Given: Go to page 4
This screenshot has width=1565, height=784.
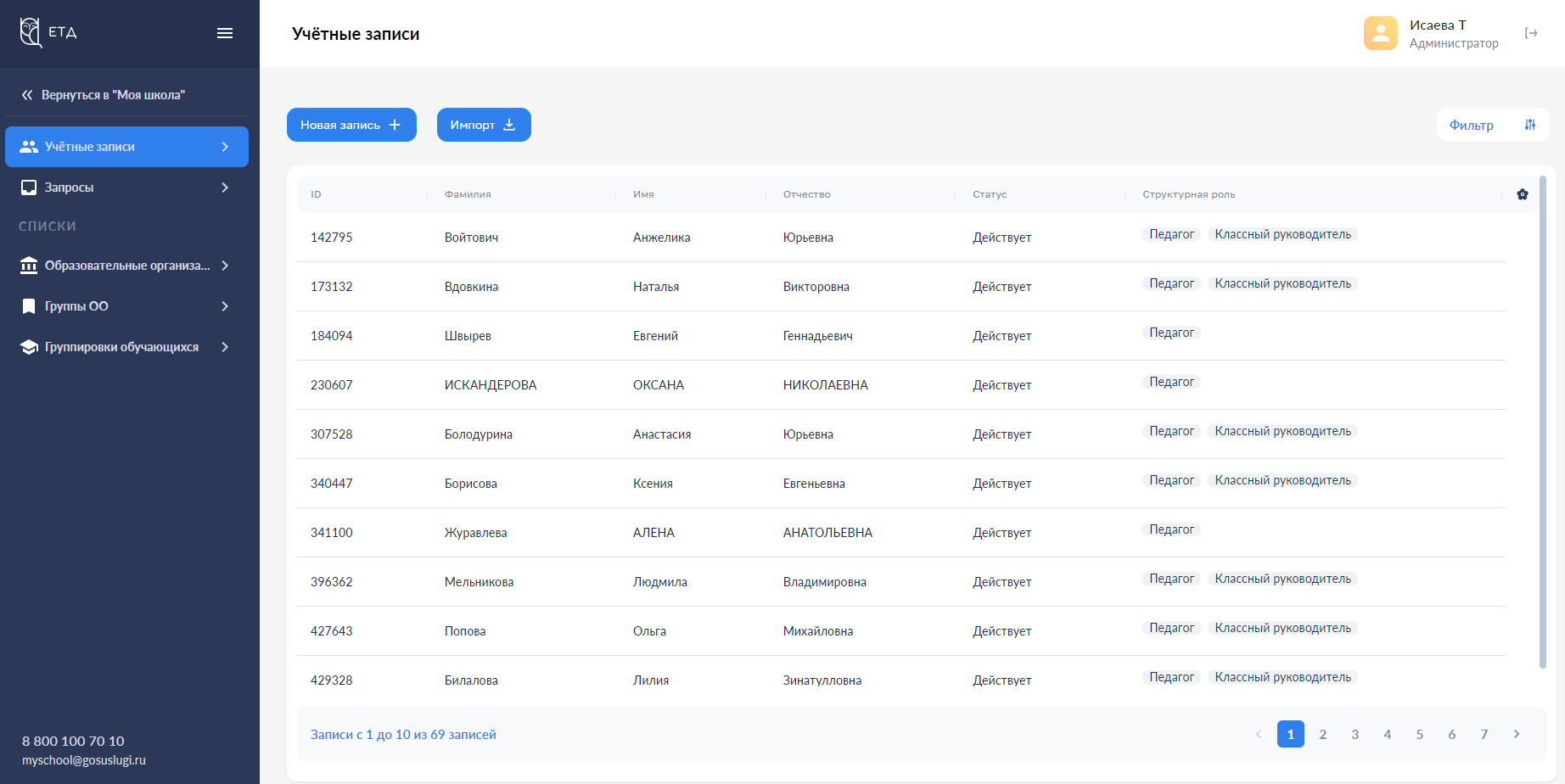Looking at the screenshot, I should (x=1388, y=734).
